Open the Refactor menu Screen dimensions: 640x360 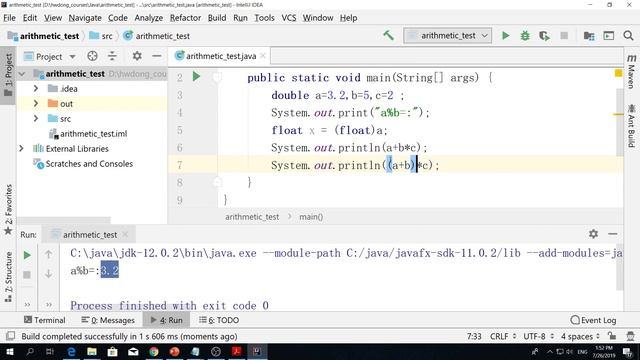click(185, 18)
